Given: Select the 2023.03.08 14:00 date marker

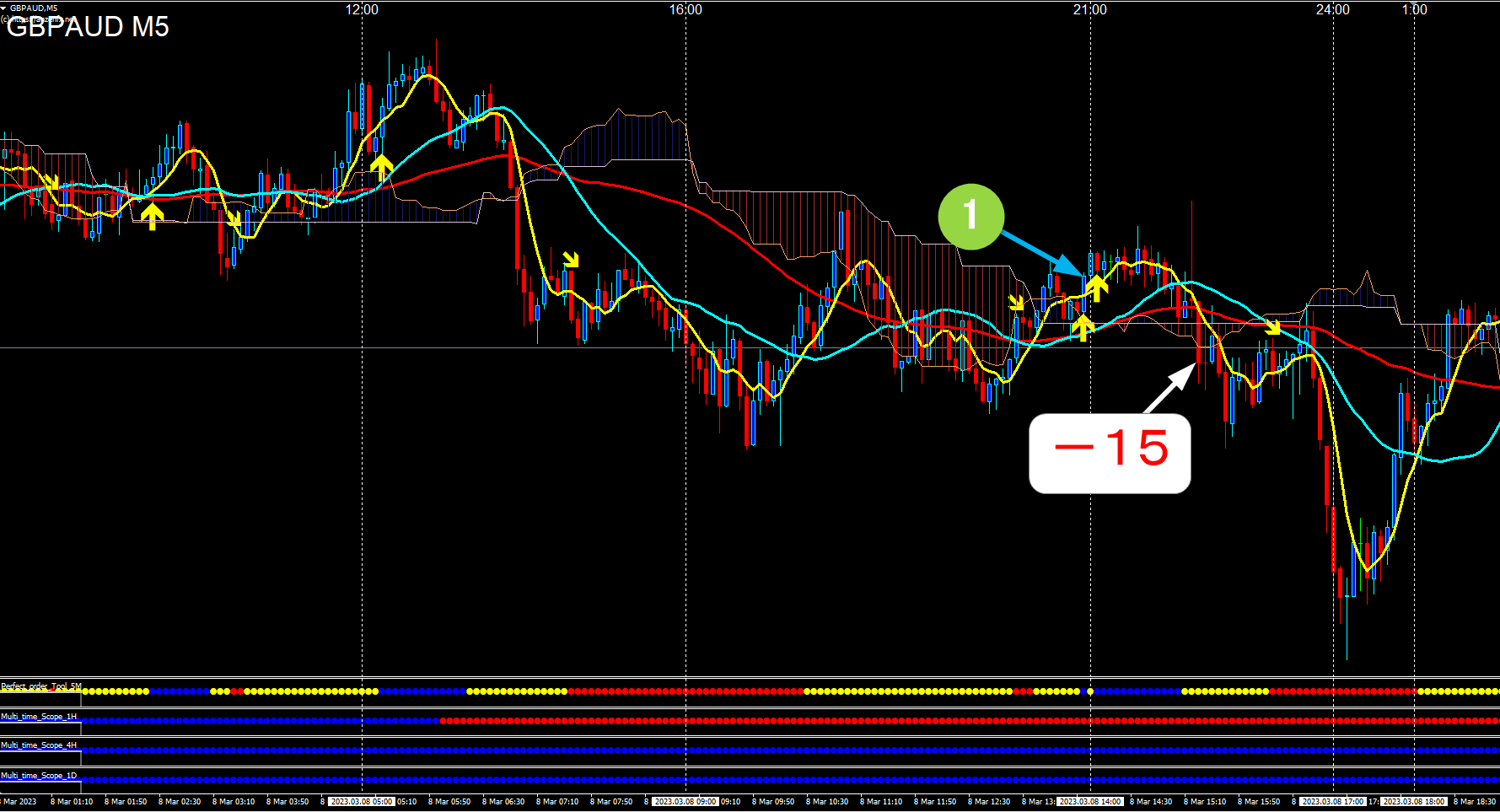Looking at the screenshot, I should tap(1090, 802).
